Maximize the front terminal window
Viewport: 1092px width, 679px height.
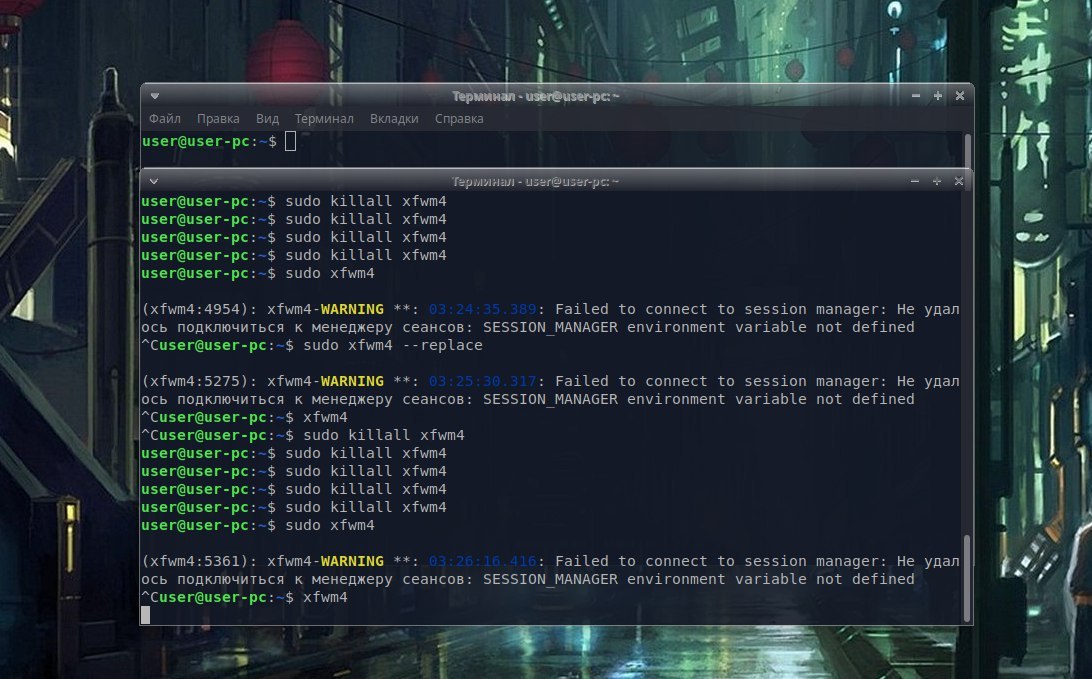937,181
